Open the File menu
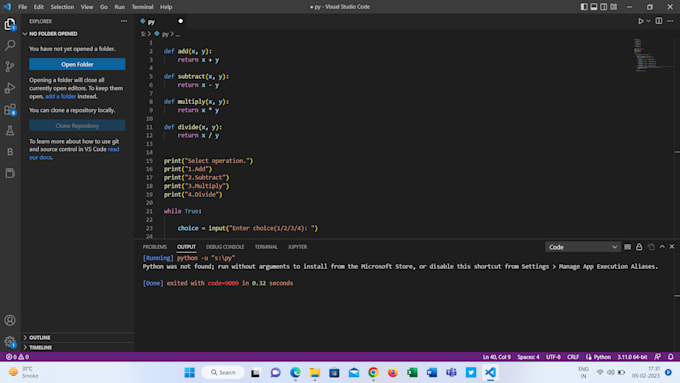 23,7
